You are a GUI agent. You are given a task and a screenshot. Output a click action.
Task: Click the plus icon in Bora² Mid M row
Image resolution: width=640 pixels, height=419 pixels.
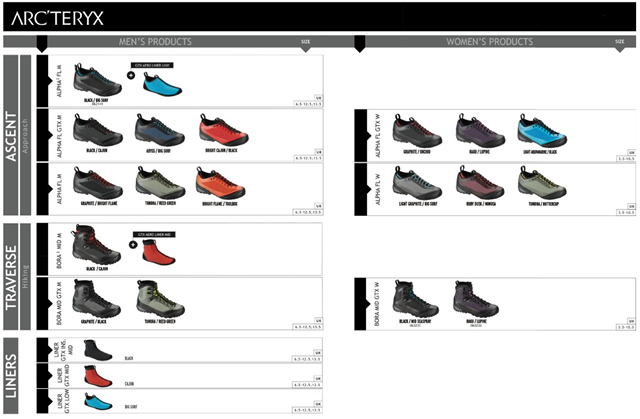[x=133, y=245]
